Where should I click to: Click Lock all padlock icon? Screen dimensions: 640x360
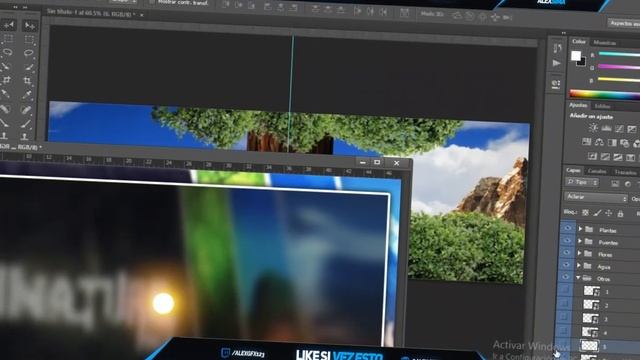[x=620, y=213]
